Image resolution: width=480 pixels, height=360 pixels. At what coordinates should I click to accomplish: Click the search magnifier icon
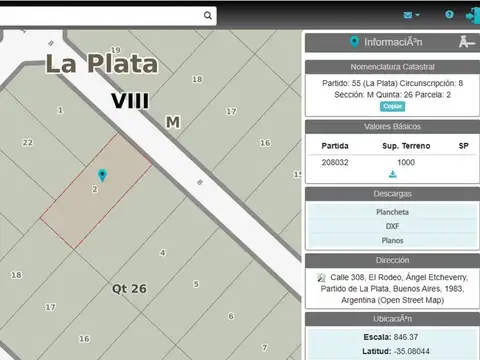tap(208, 15)
